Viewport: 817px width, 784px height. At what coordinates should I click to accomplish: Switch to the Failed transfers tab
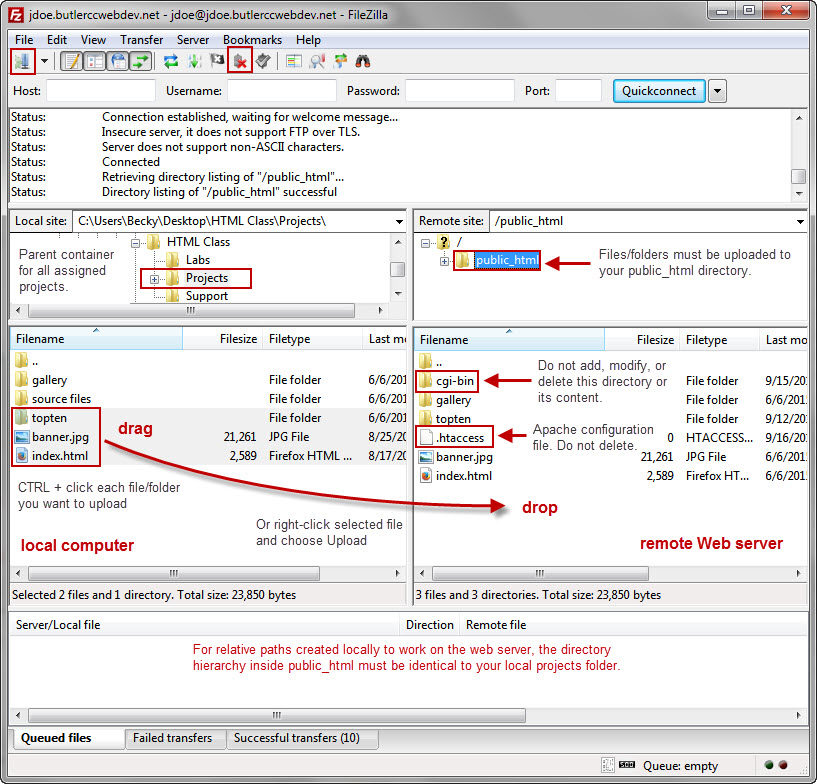pos(175,739)
